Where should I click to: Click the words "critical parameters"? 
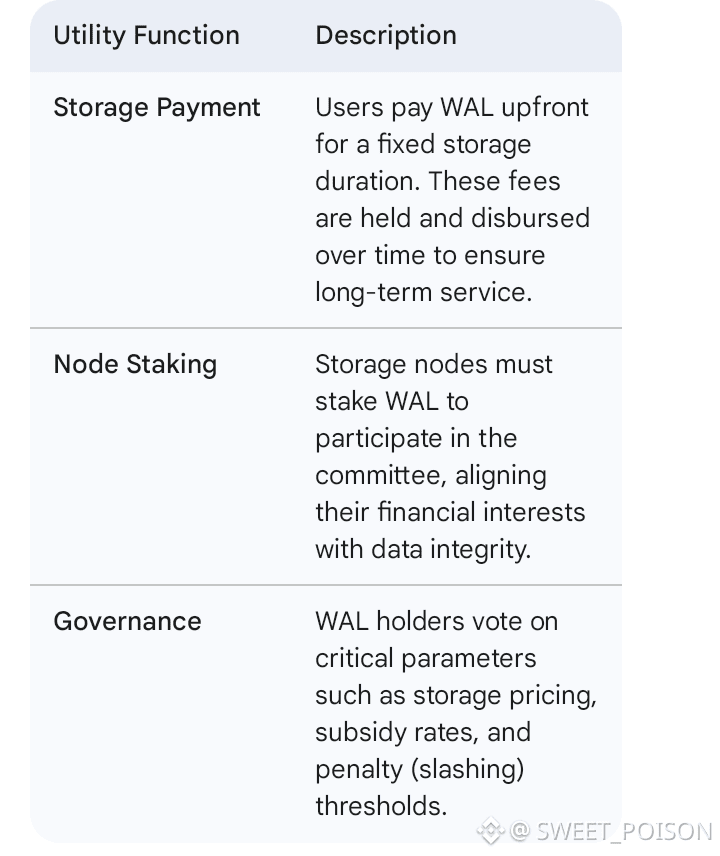pos(426,658)
